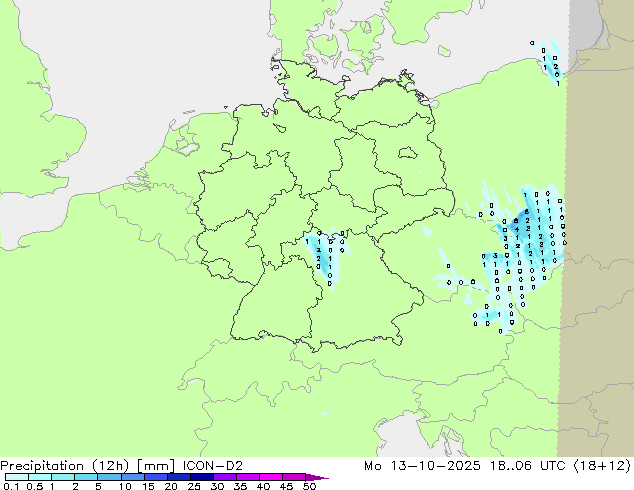This screenshot has height=490, width=634.
Task: Select the 15 mm legend color swatch
Action: click(x=155, y=477)
